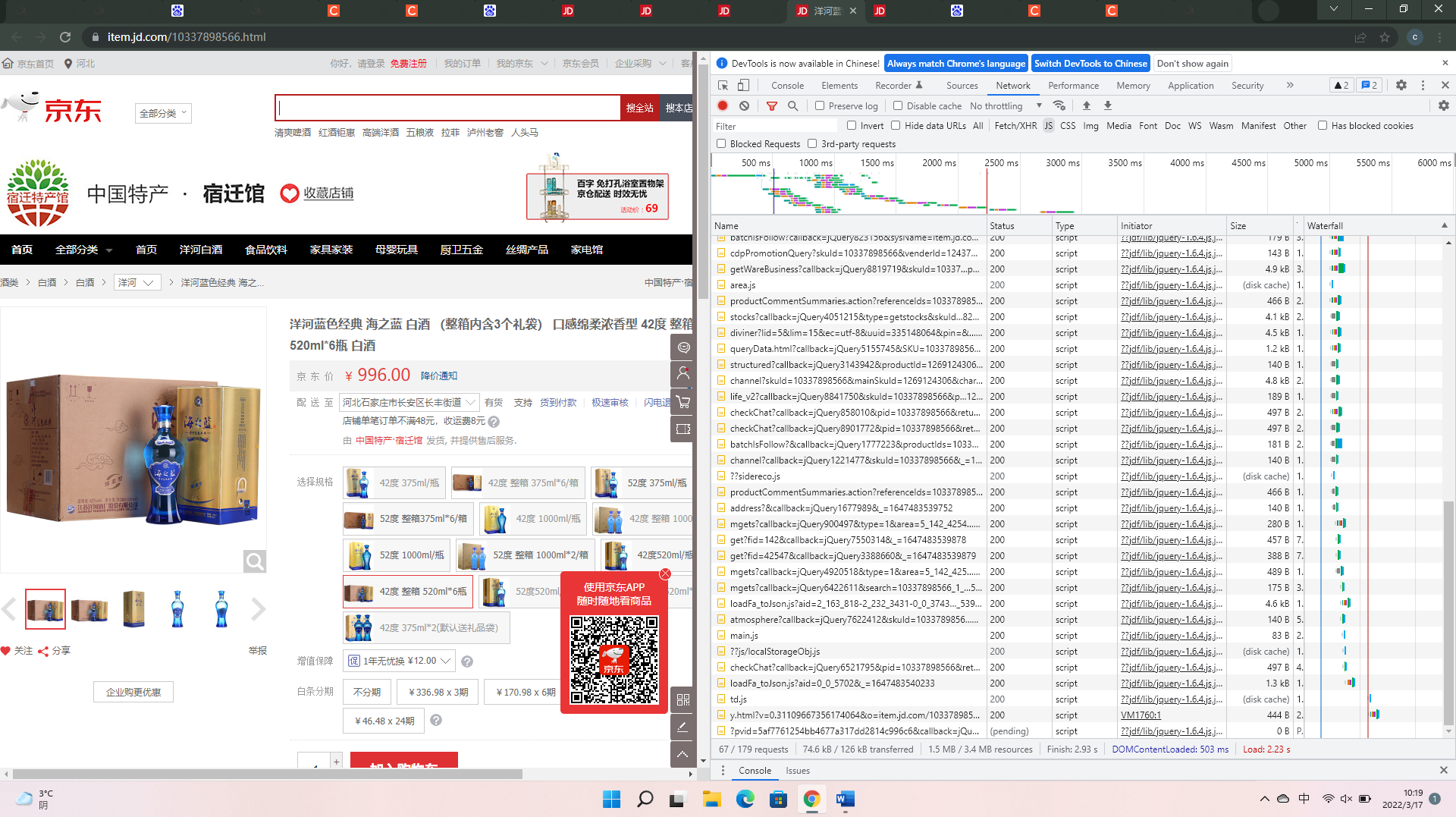
Task: Click the warnings count badge in DevTools
Action: click(1341, 86)
